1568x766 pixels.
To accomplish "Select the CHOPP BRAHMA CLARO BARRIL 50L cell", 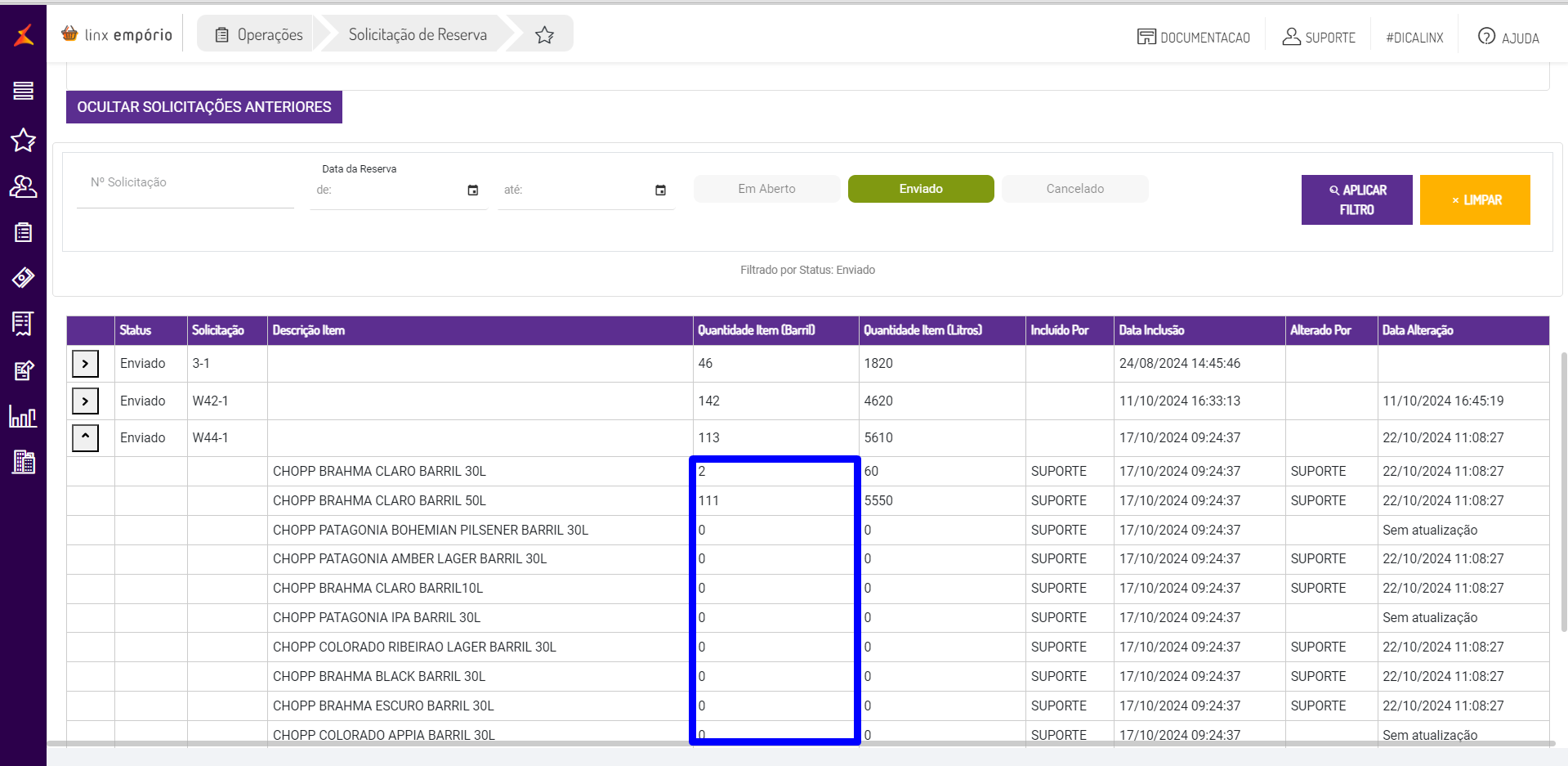I will pos(480,501).
